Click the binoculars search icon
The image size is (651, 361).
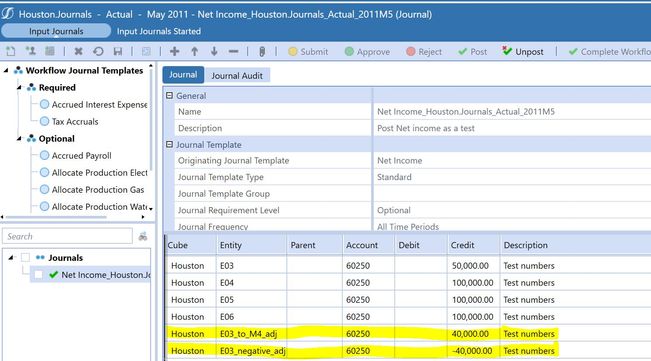tap(143, 237)
